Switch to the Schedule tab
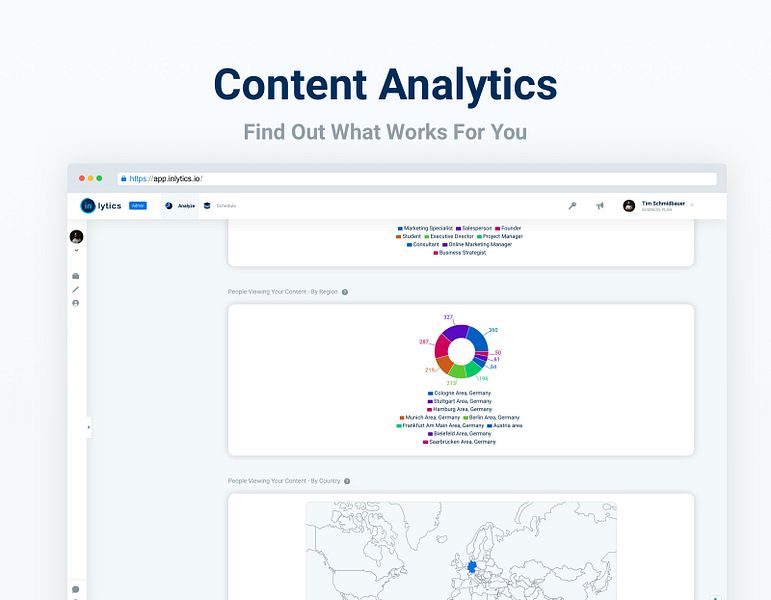This screenshot has width=771, height=600. point(220,206)
